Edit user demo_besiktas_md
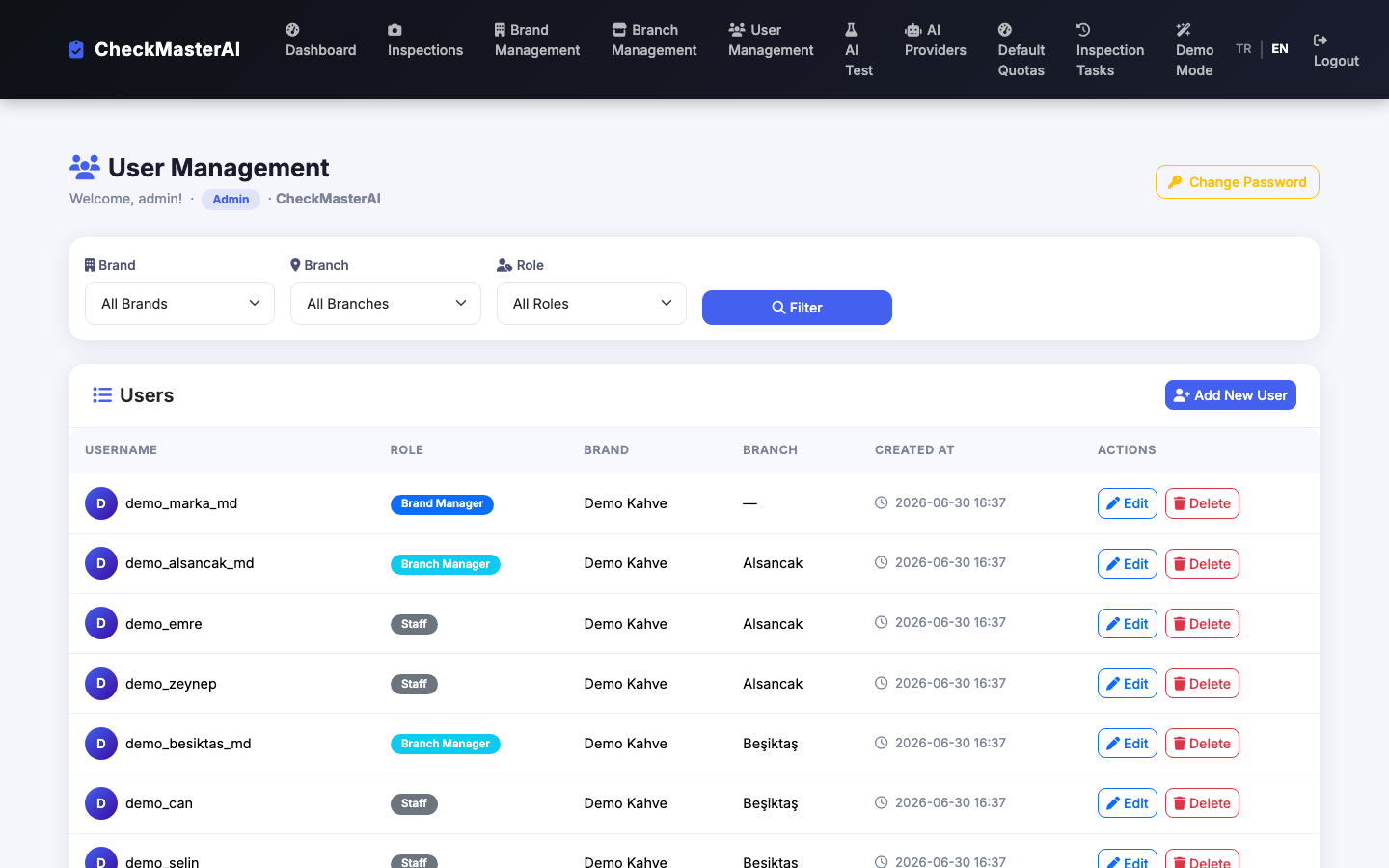The height and width of the screenshot is (868, 1389). click(1128, 744)
